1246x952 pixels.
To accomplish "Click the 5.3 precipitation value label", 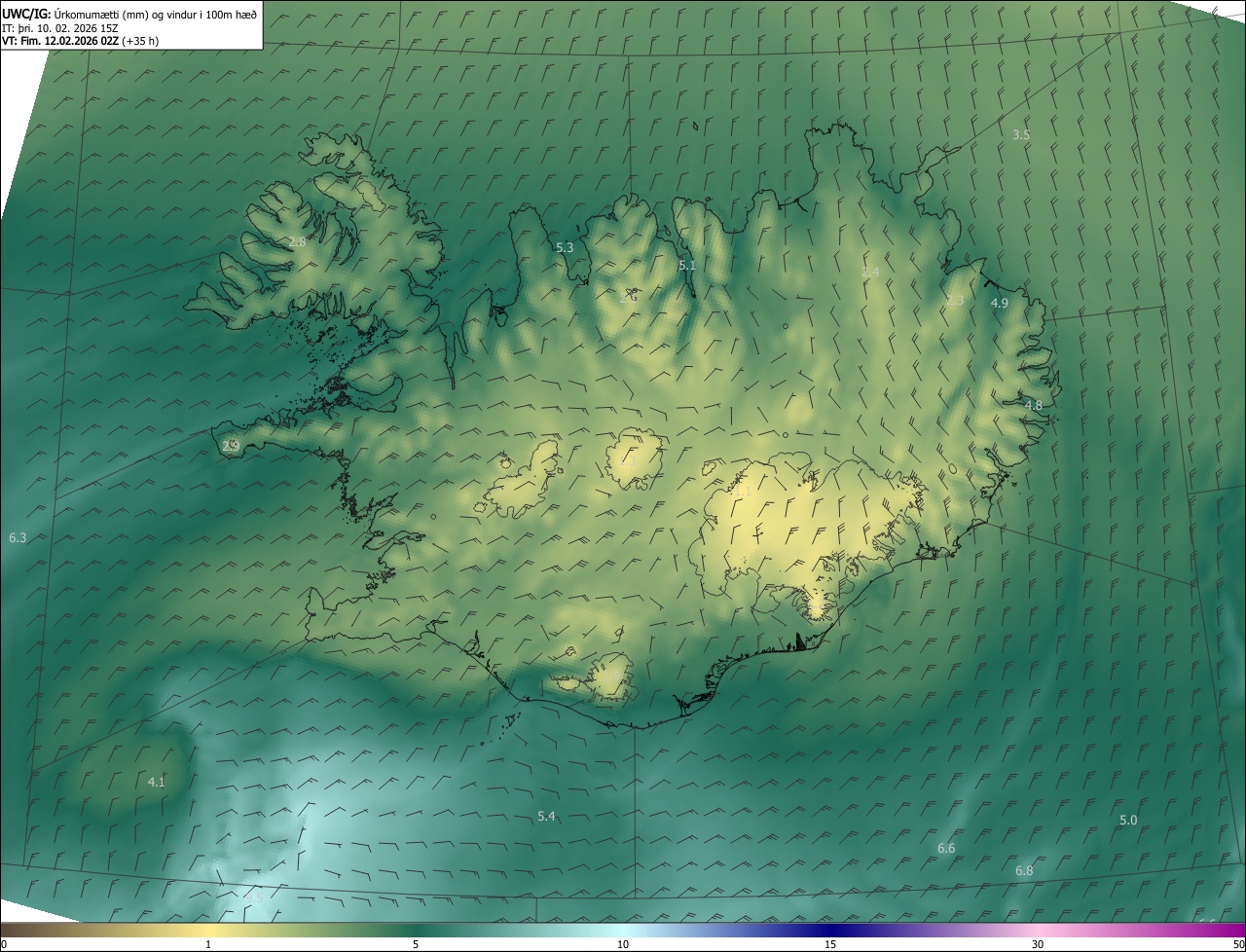I will coord(565,248).
